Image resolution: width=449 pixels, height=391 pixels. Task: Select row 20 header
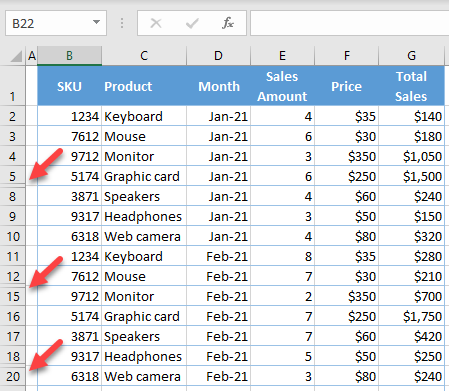click(x=13, y=376)
